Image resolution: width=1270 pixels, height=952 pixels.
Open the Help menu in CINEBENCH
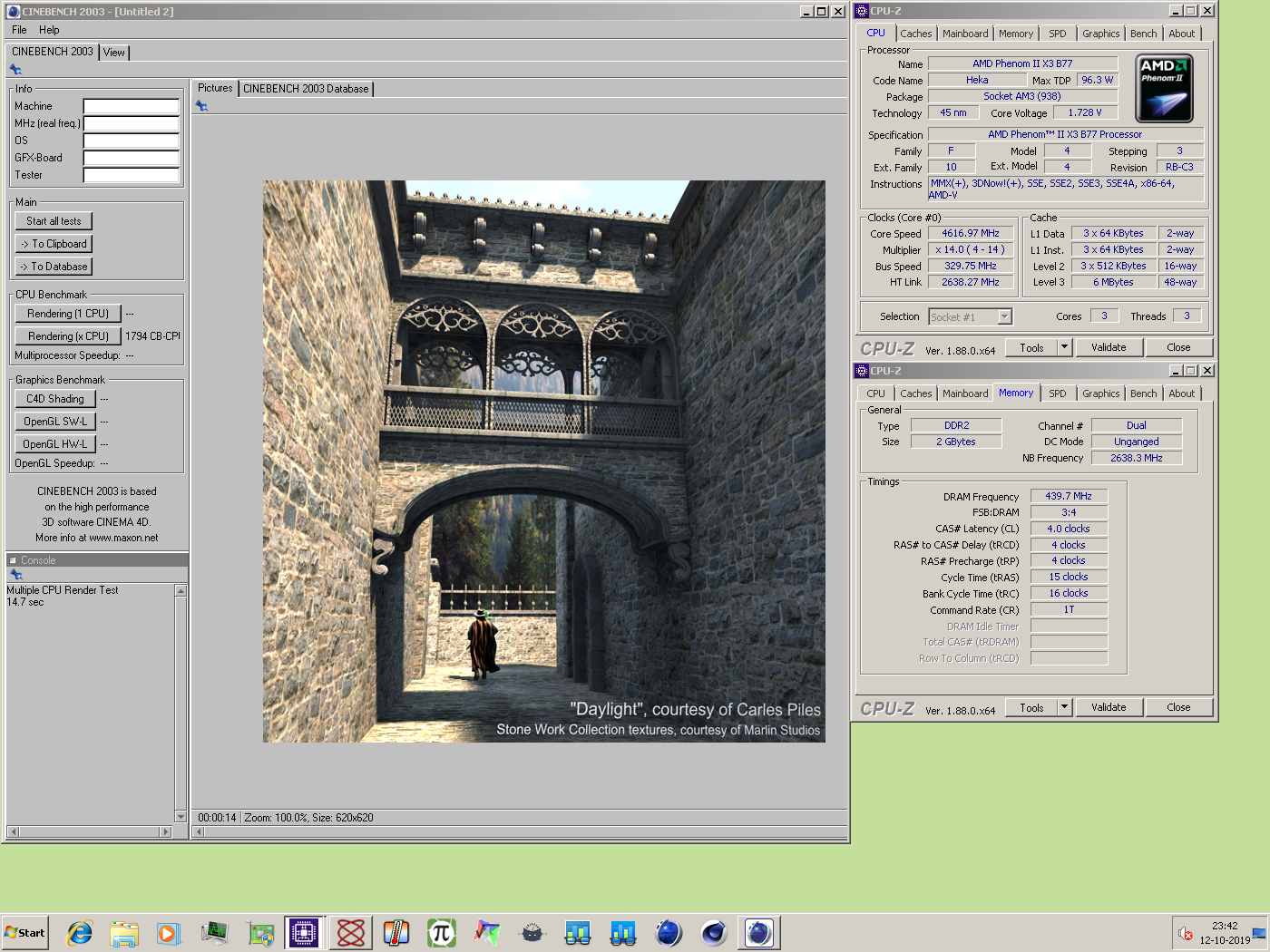pos(49,30)
